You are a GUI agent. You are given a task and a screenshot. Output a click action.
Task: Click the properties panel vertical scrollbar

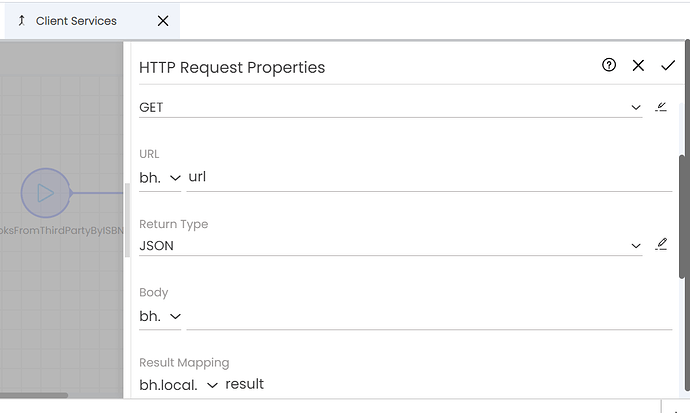[x=682, y=216]
